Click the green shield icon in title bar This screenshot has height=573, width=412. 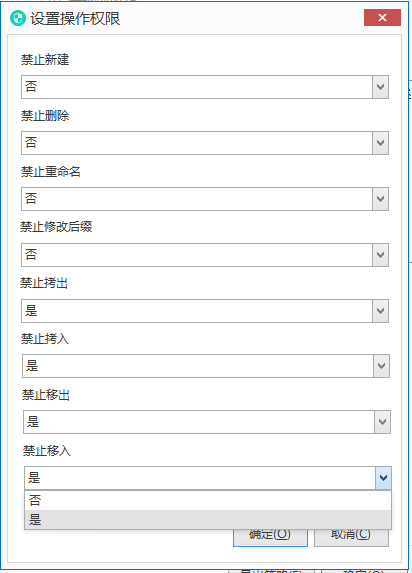(x=18, y=18)
